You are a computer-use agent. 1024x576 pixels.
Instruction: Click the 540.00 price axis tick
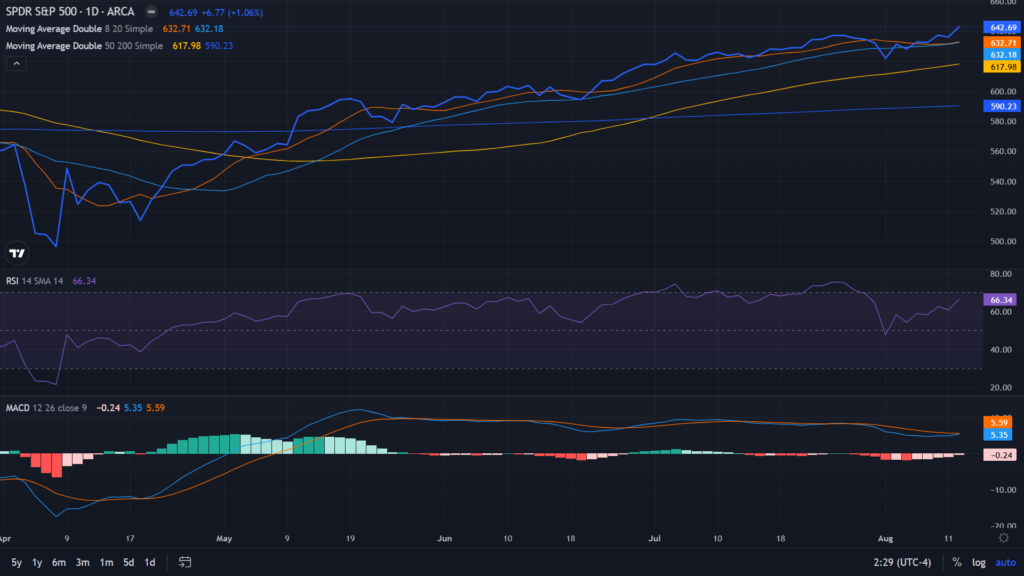[1002, 182]
